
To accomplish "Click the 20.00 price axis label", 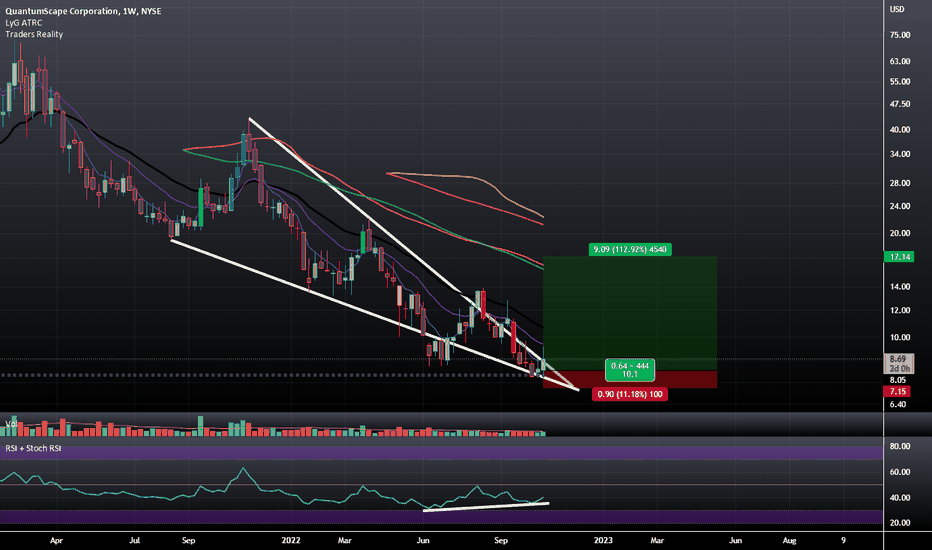I will [900, 233].
